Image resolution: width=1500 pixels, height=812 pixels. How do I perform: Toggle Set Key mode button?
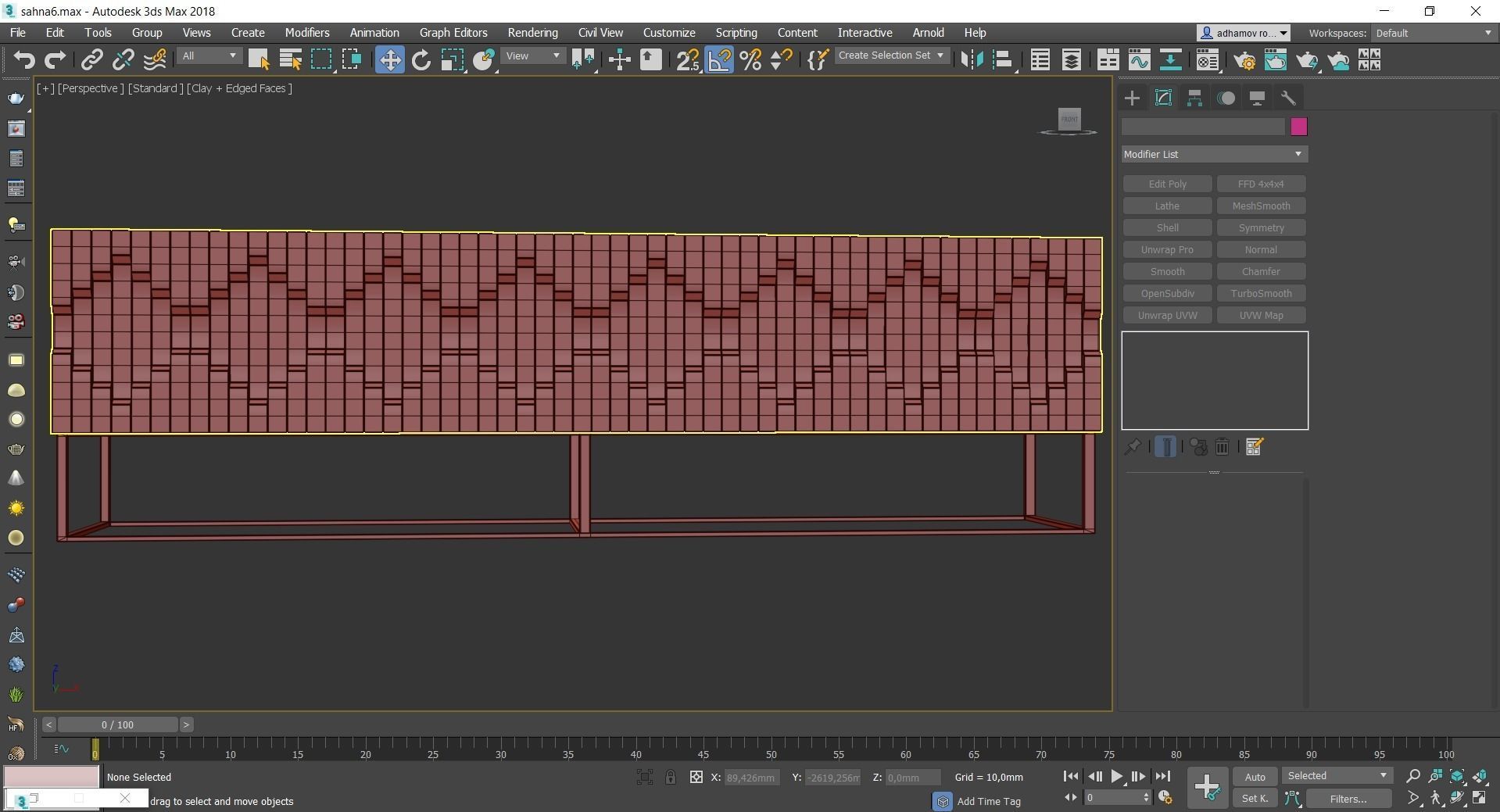(1255, 798)
